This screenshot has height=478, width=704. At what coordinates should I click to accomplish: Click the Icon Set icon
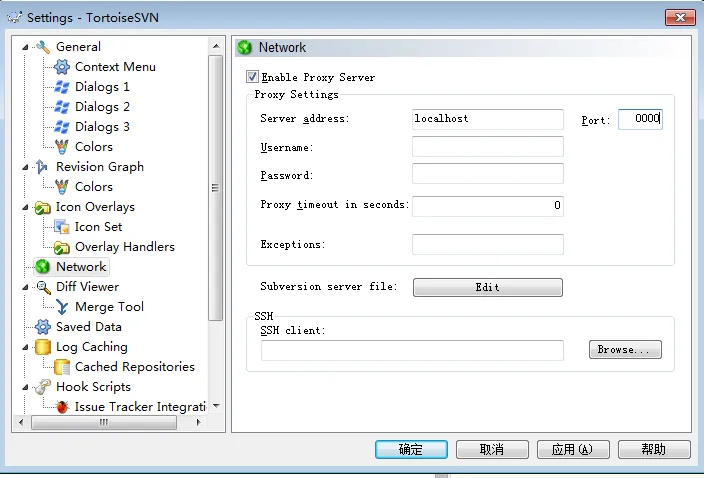(62, 227)
